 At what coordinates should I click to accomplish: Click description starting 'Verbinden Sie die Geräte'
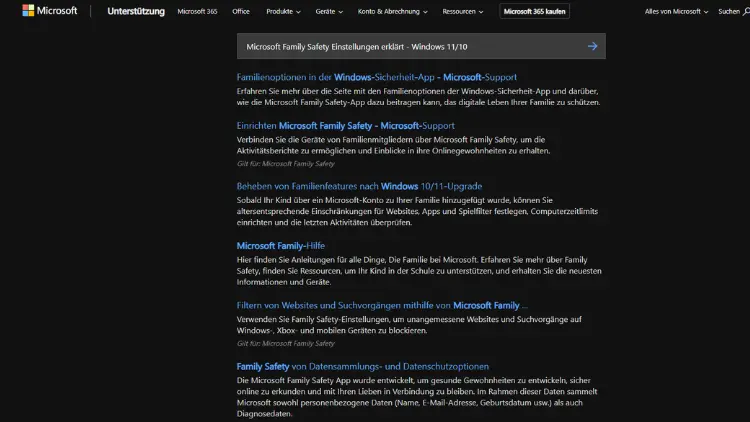393,145
